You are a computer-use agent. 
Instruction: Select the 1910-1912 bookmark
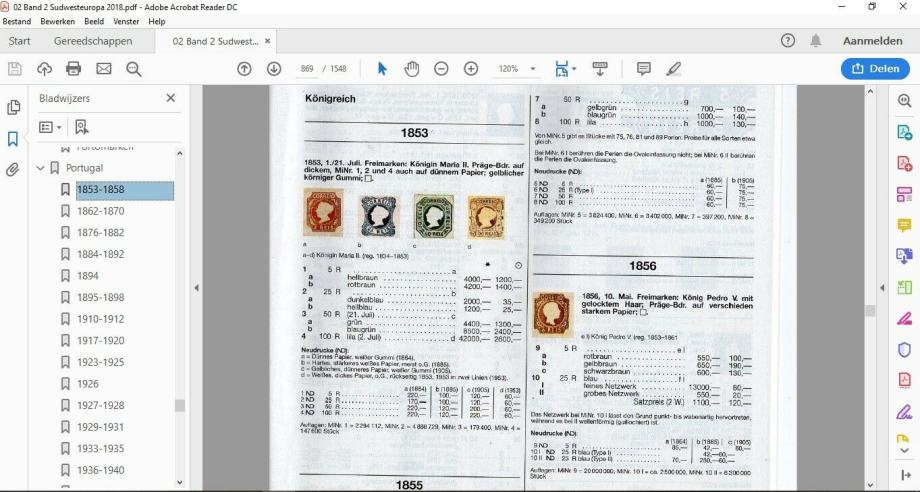point(100,319)
